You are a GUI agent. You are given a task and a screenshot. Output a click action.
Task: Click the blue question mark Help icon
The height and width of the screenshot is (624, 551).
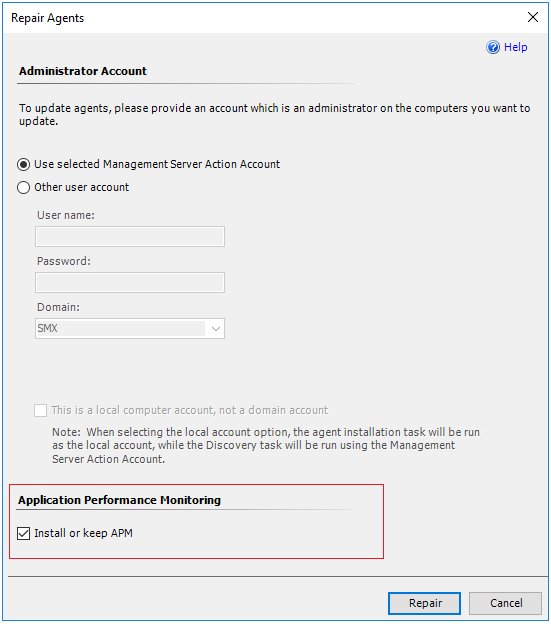click(493, 47)
